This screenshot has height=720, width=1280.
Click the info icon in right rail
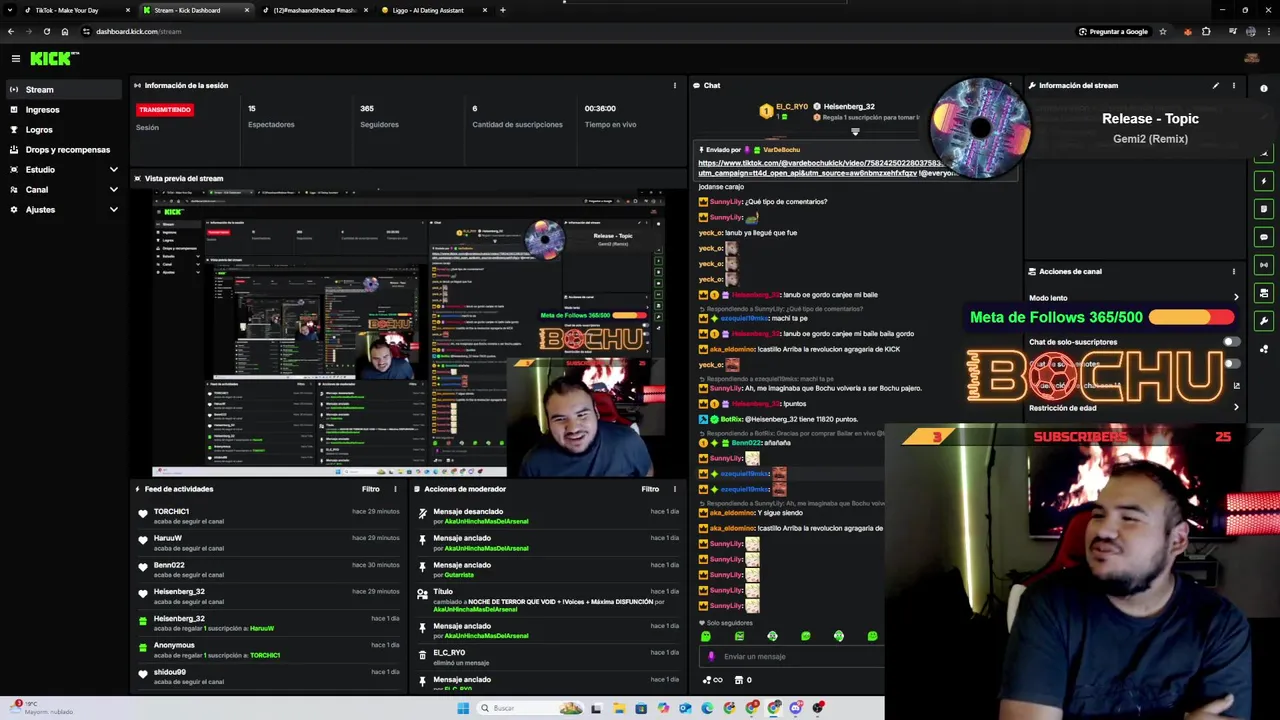click(1264, 89)
